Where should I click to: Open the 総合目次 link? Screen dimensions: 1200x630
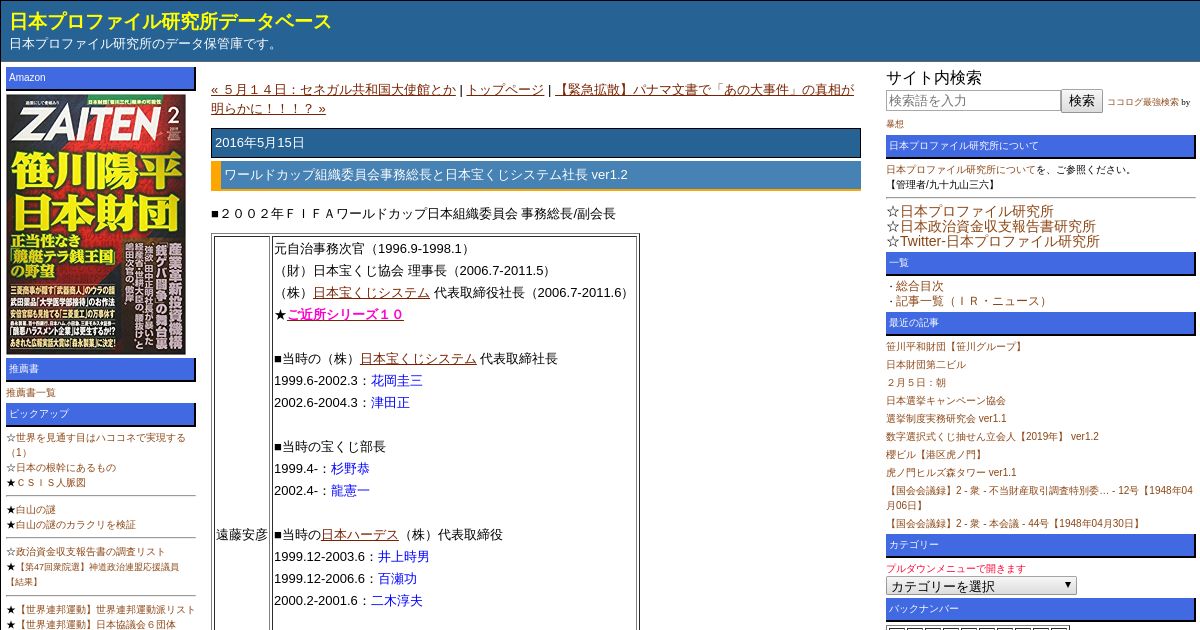point(919,286)
